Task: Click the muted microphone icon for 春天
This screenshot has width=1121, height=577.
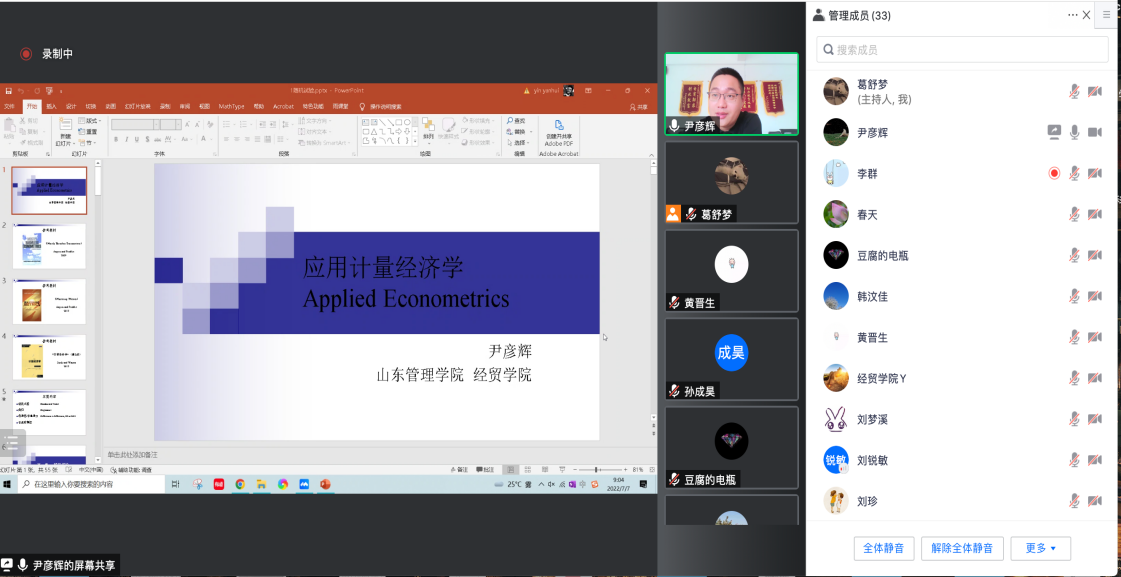Action: pos(1074,214)
